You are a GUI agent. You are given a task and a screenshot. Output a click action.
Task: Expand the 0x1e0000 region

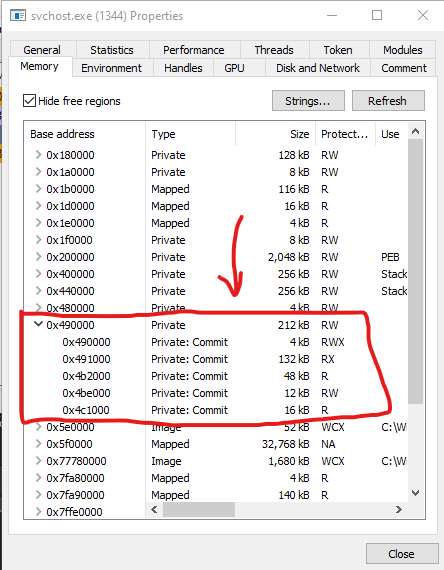[38, 223]
